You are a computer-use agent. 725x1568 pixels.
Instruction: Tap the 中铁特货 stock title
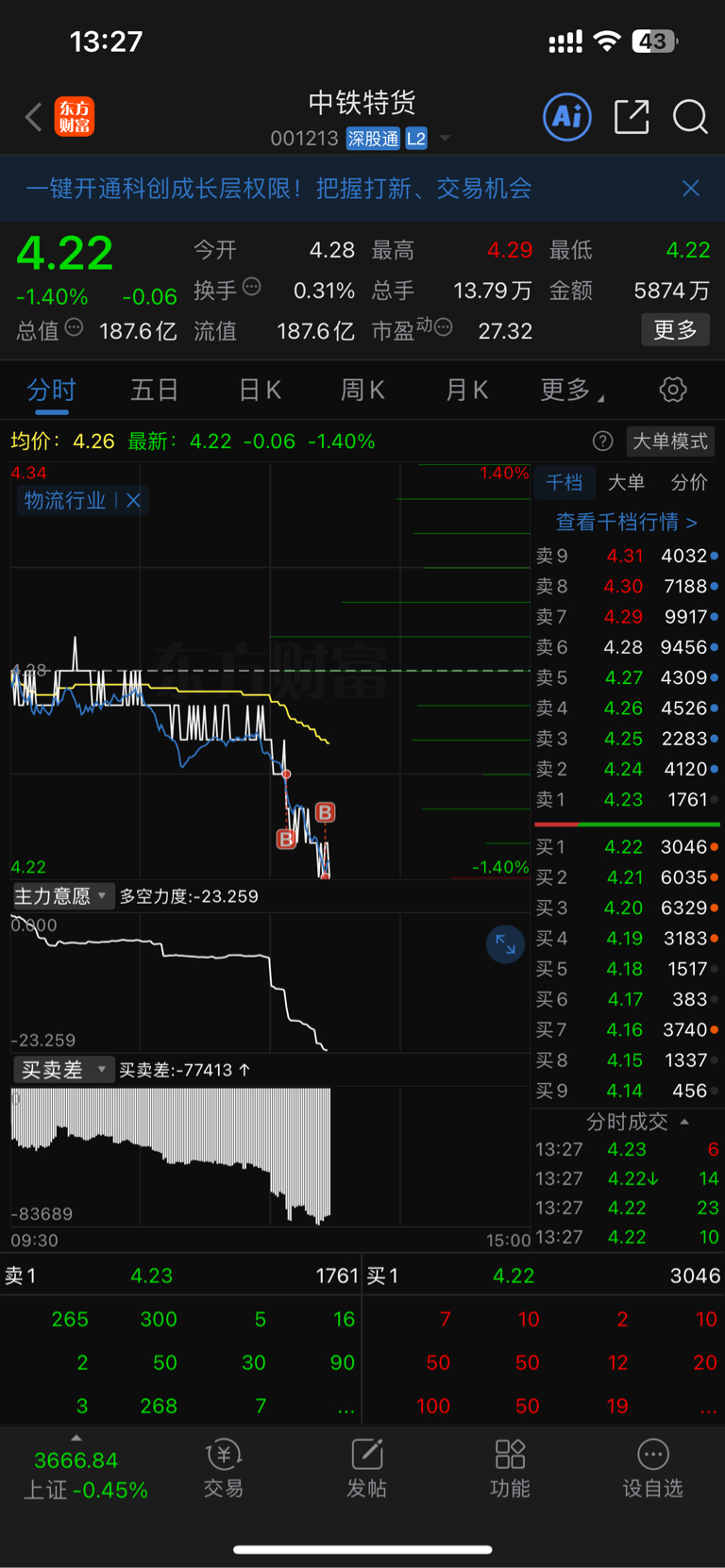(362, 102)
